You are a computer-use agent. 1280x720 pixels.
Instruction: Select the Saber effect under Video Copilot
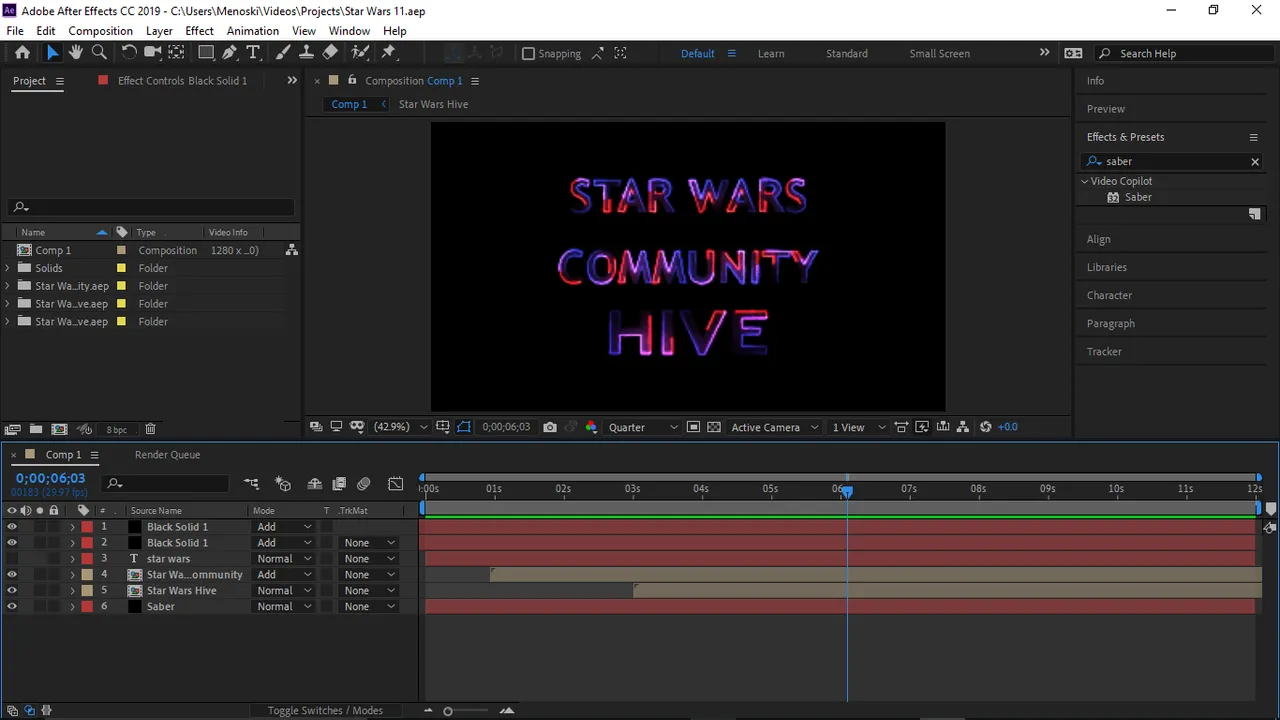coord(1138,198)
